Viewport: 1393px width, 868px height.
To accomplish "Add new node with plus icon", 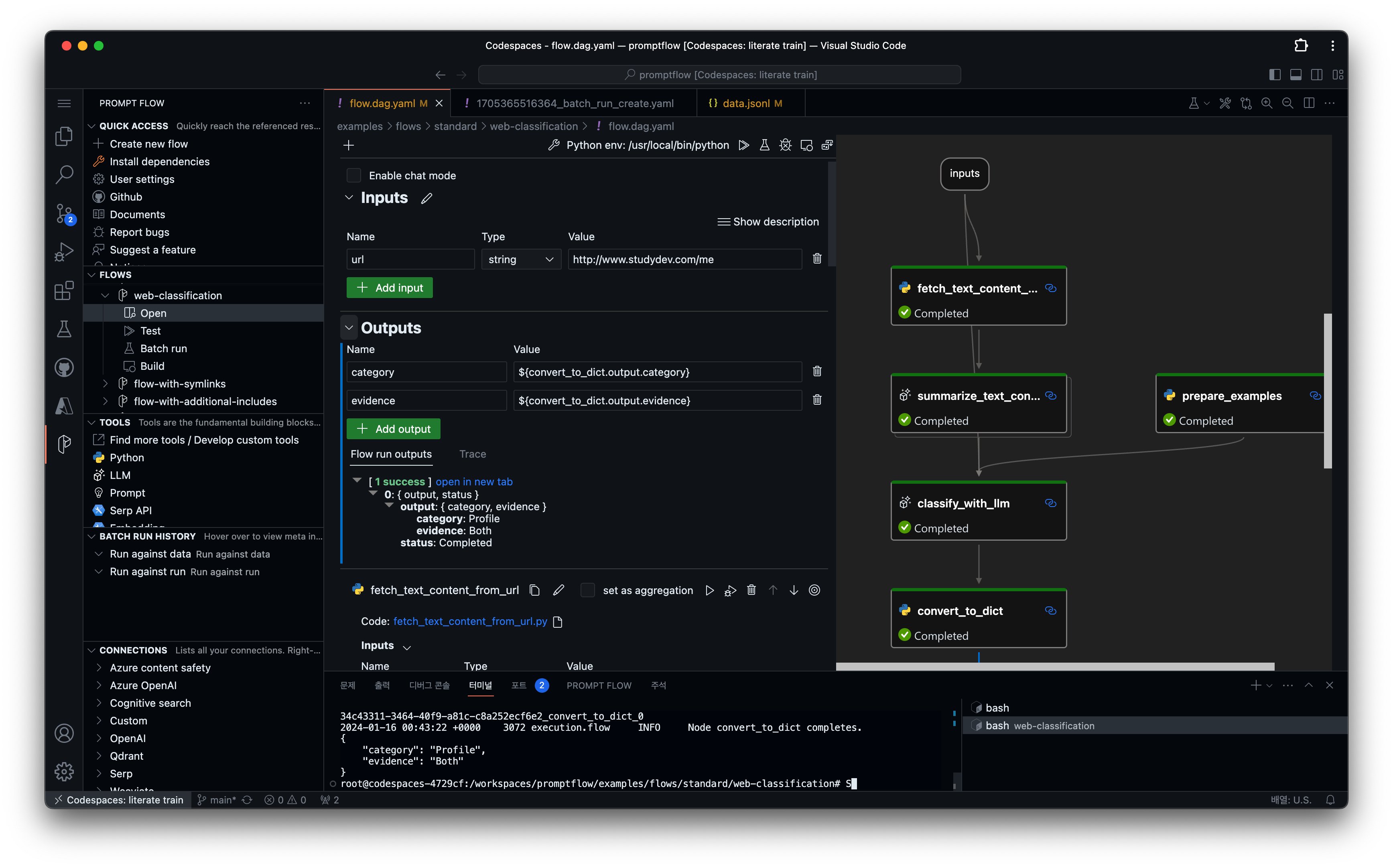I will (x=349, y=145).
